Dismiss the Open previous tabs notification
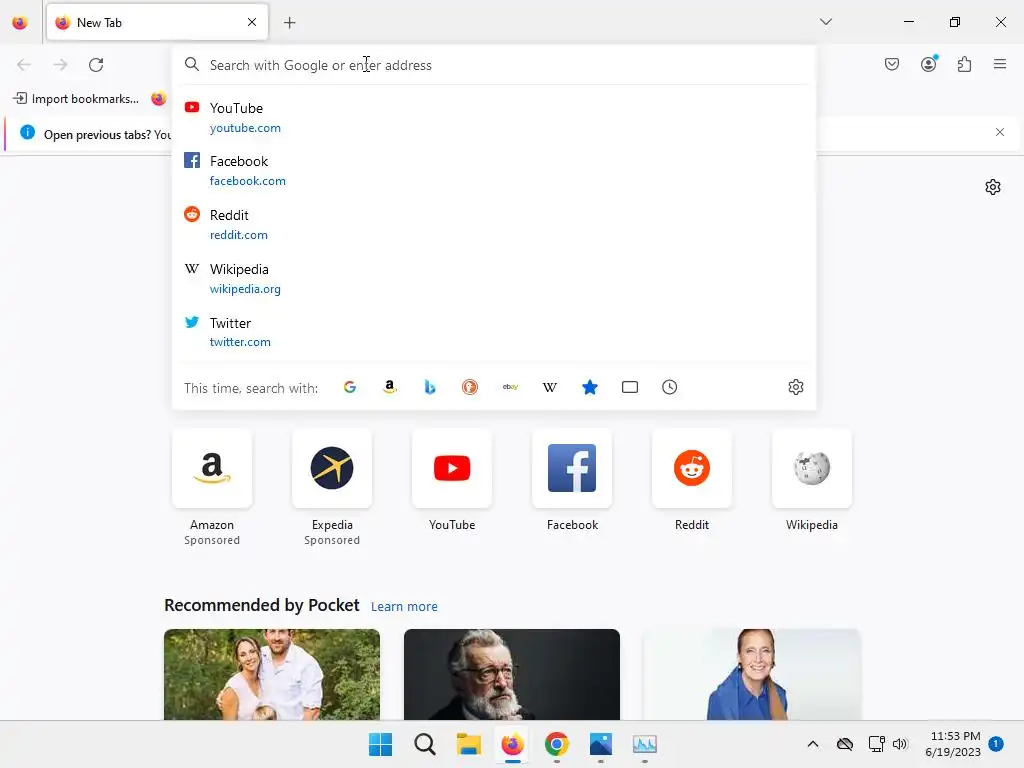The height and width of the screenshot is (768, 1024). point(1000,132)
